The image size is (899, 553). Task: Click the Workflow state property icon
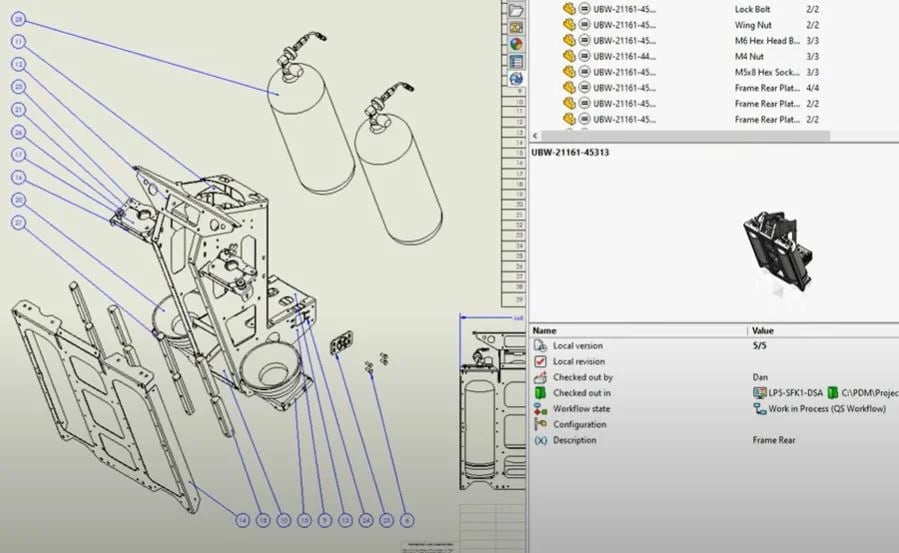(x=540, y=409)
